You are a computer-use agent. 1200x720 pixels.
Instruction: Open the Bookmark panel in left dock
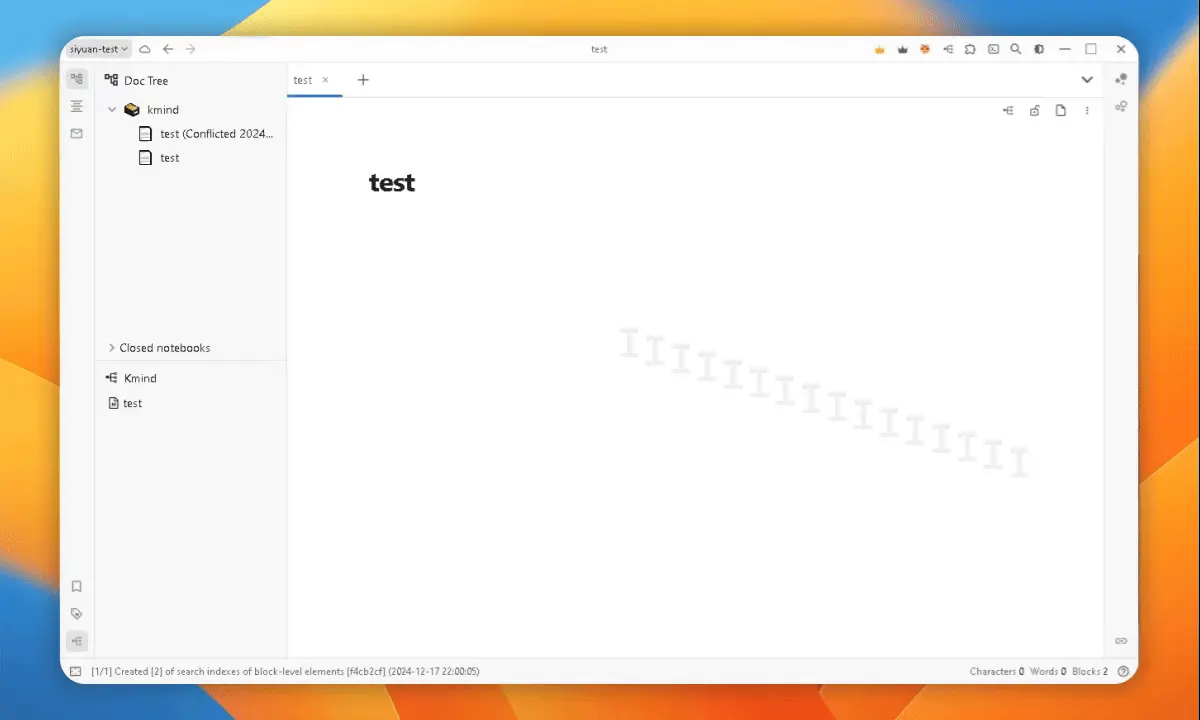coord(77,586)
